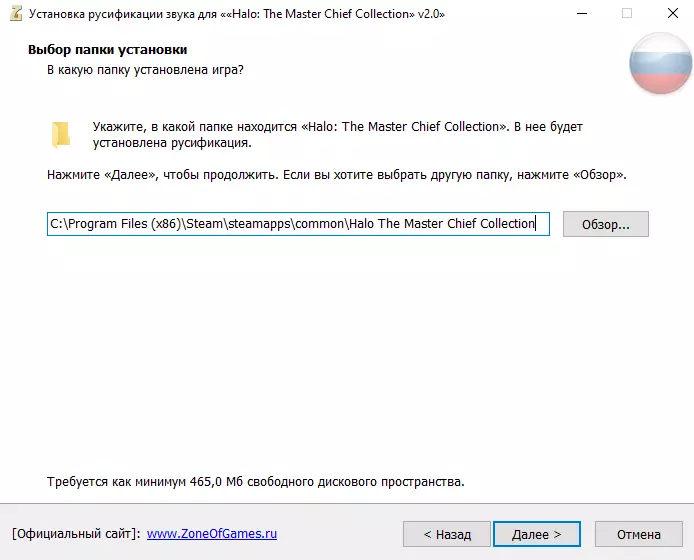Go back with the Назад button
This screenshot has width=694, height=560.
pos(446,535)
